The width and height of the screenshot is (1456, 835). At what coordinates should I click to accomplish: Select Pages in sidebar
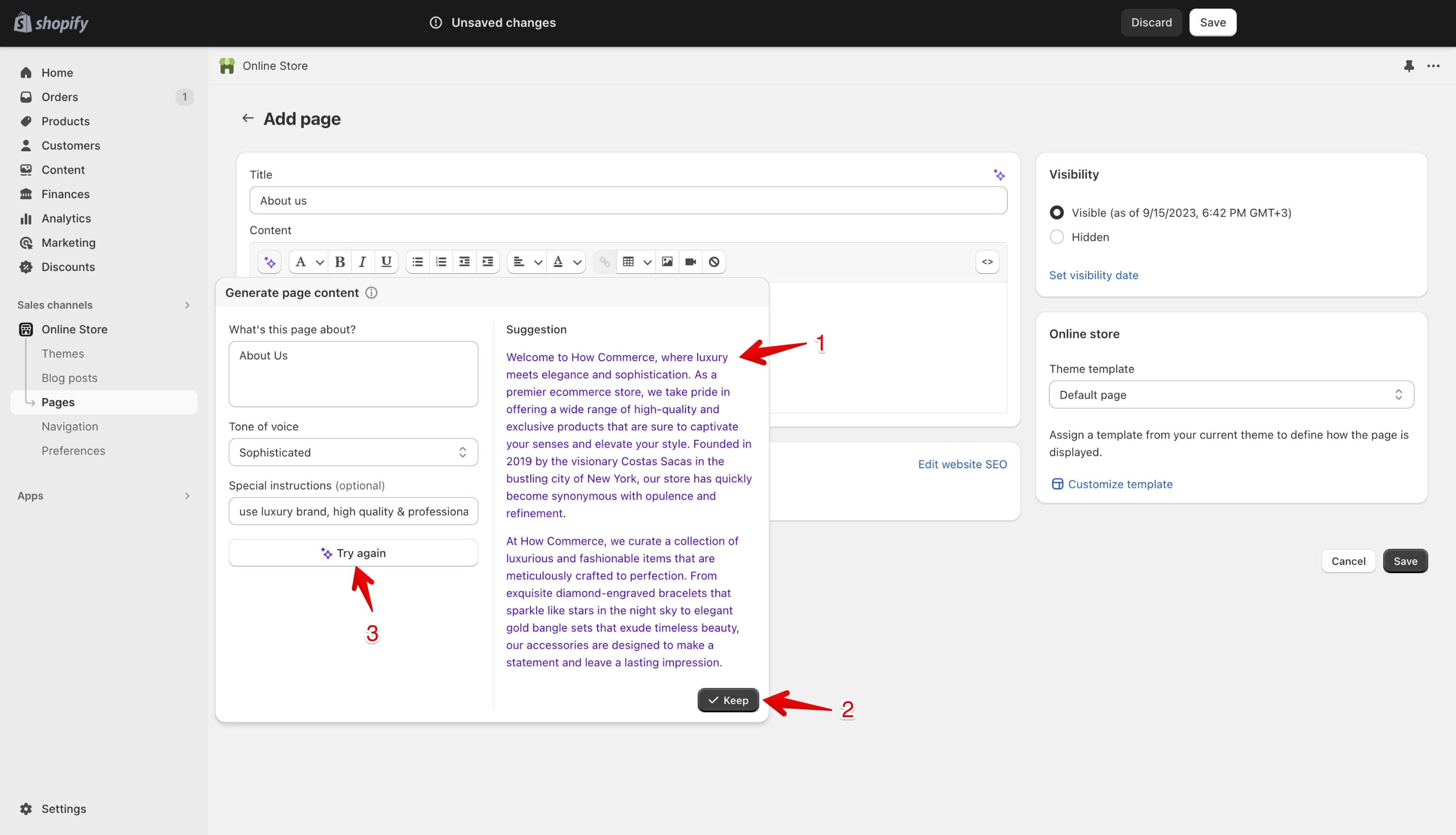coord(104,402)
